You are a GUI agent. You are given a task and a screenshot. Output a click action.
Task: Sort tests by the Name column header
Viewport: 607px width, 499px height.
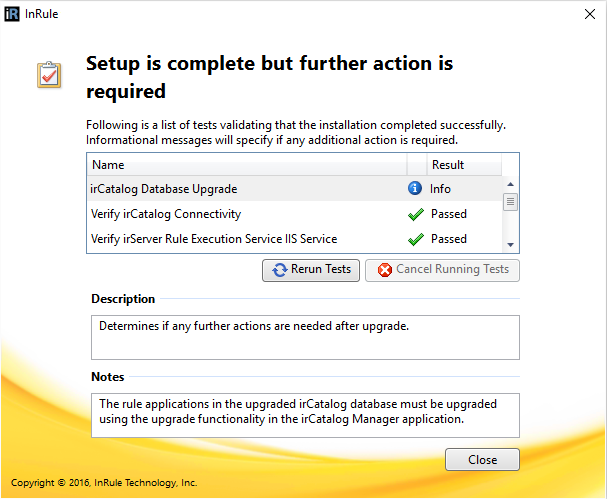(247, 165)
